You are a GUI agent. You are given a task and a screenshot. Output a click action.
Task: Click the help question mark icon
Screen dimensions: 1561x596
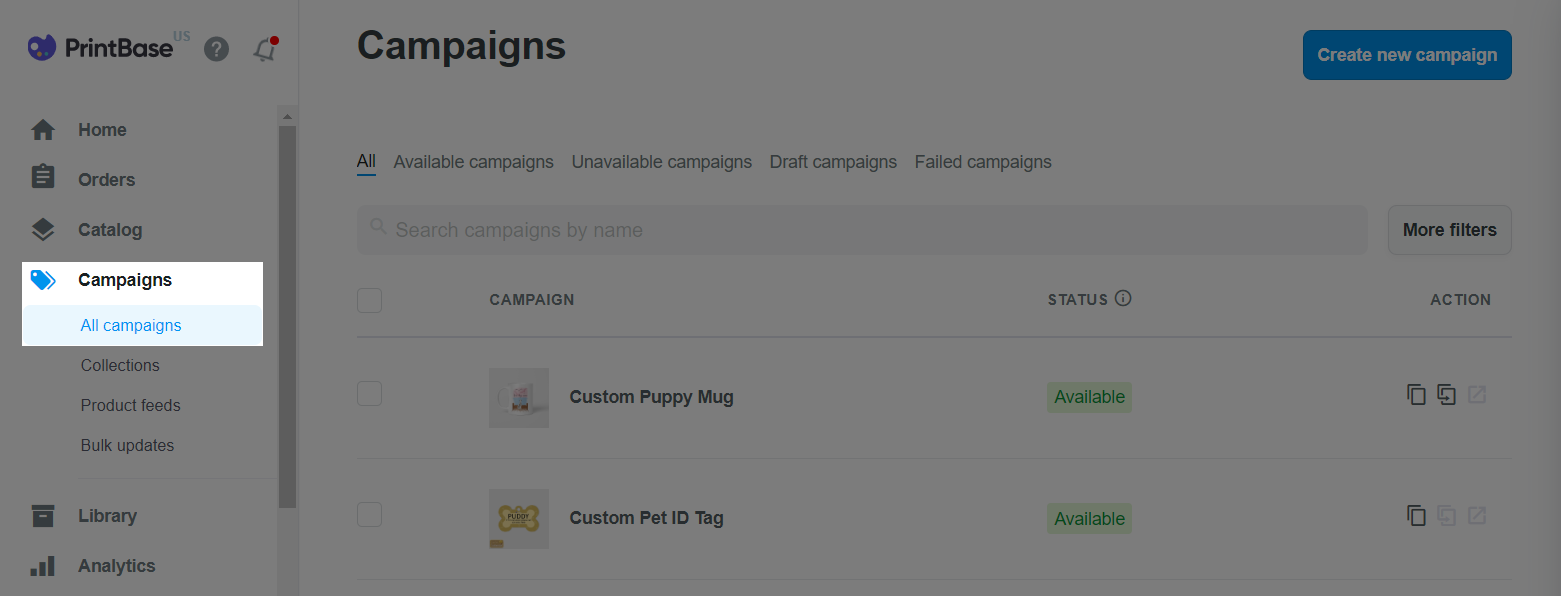pos(216,49)
